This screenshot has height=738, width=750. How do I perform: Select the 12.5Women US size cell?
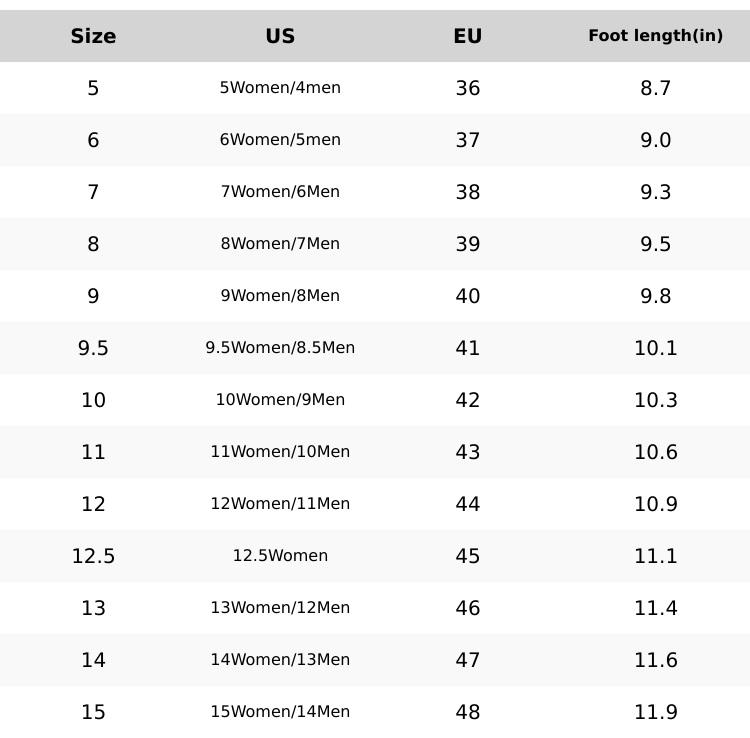point(280,556)
